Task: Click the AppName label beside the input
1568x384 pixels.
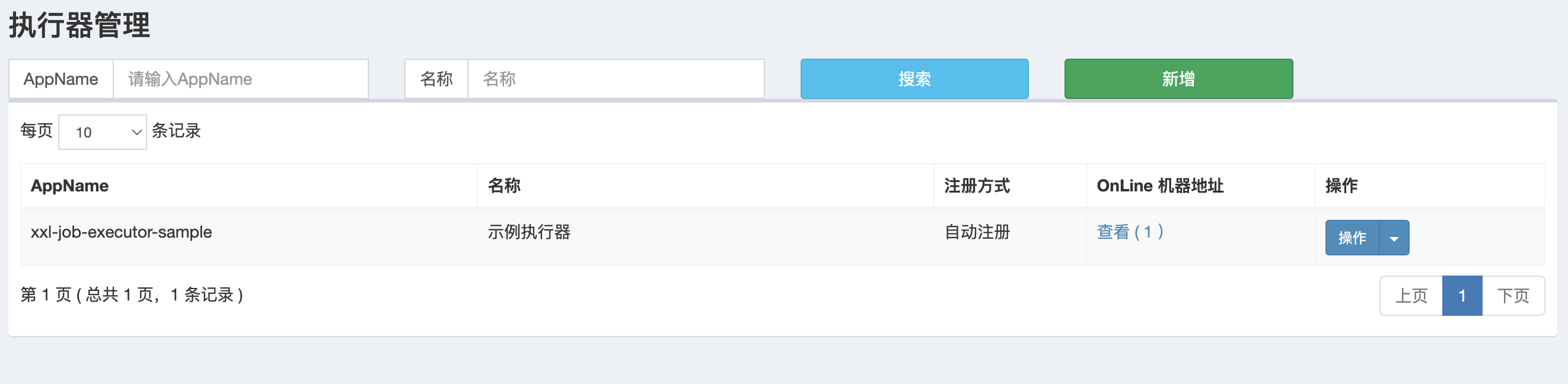Action: (x=61, y=79)
